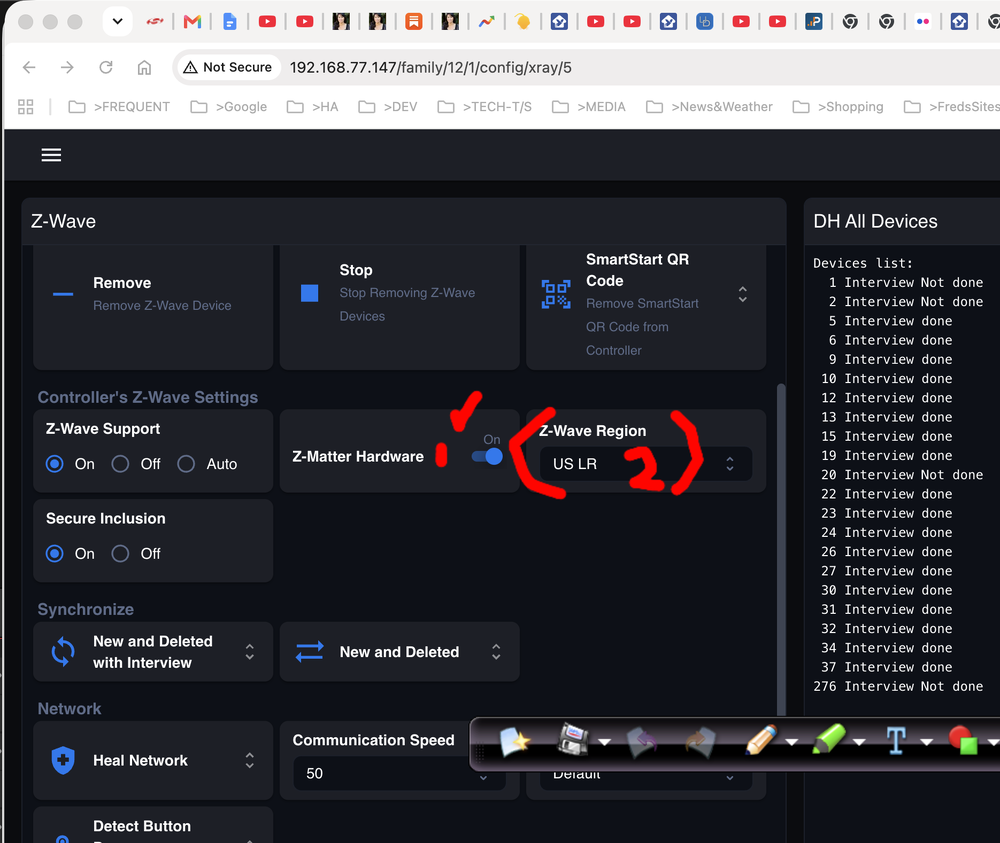Switch to the Gmail browser tab

tap(193, 22)
